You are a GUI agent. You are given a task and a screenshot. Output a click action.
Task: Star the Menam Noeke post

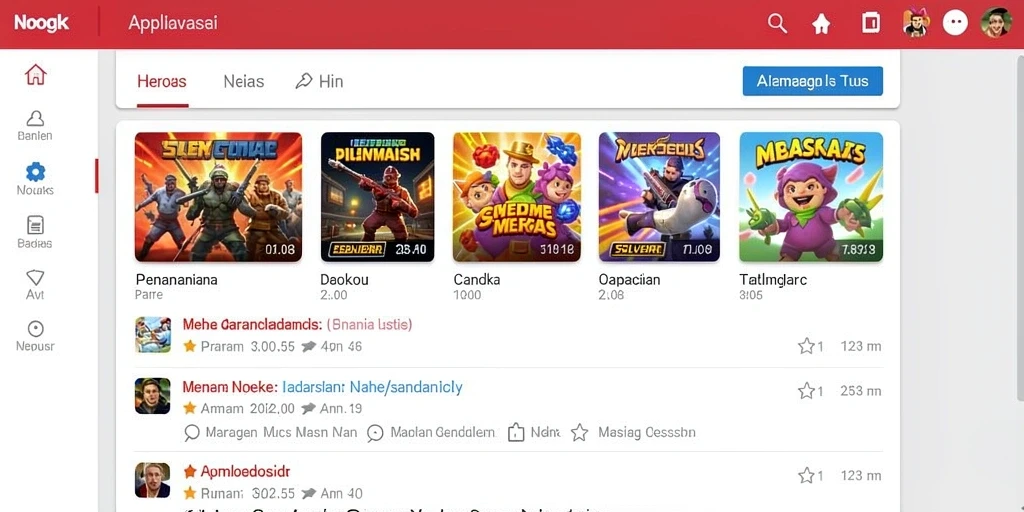coord(806,391)
